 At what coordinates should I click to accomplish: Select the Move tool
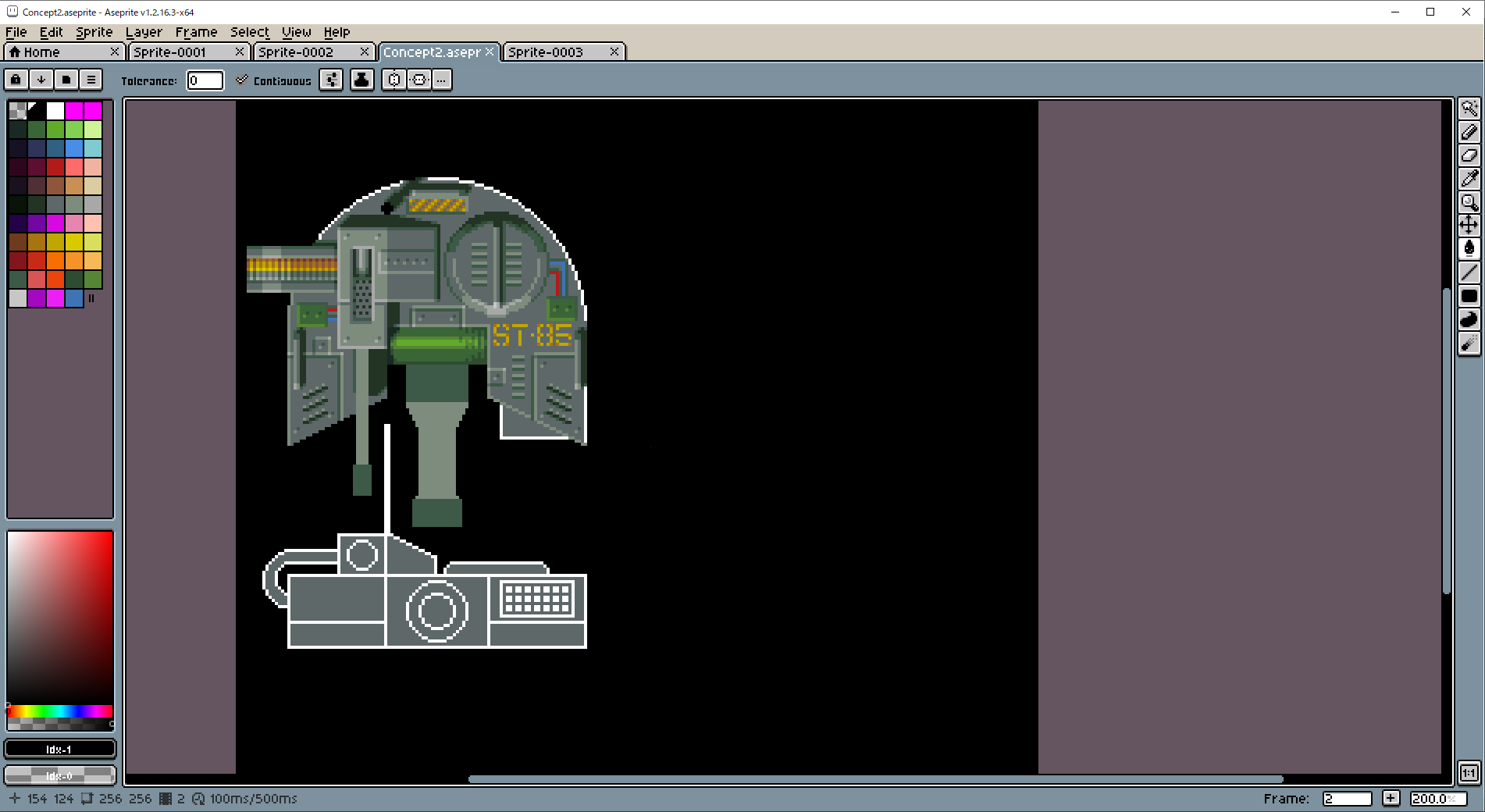point(1469,226)
